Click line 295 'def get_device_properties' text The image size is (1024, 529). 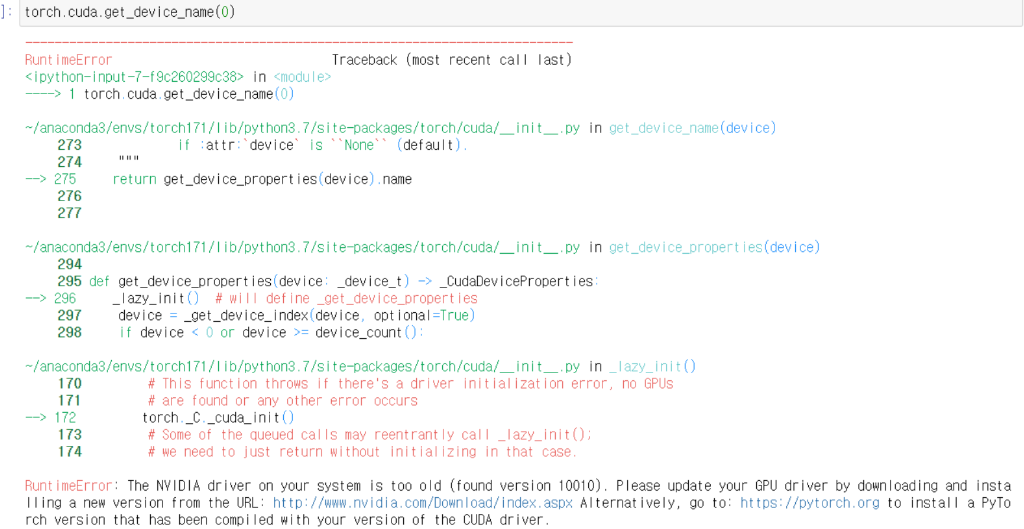180,281
